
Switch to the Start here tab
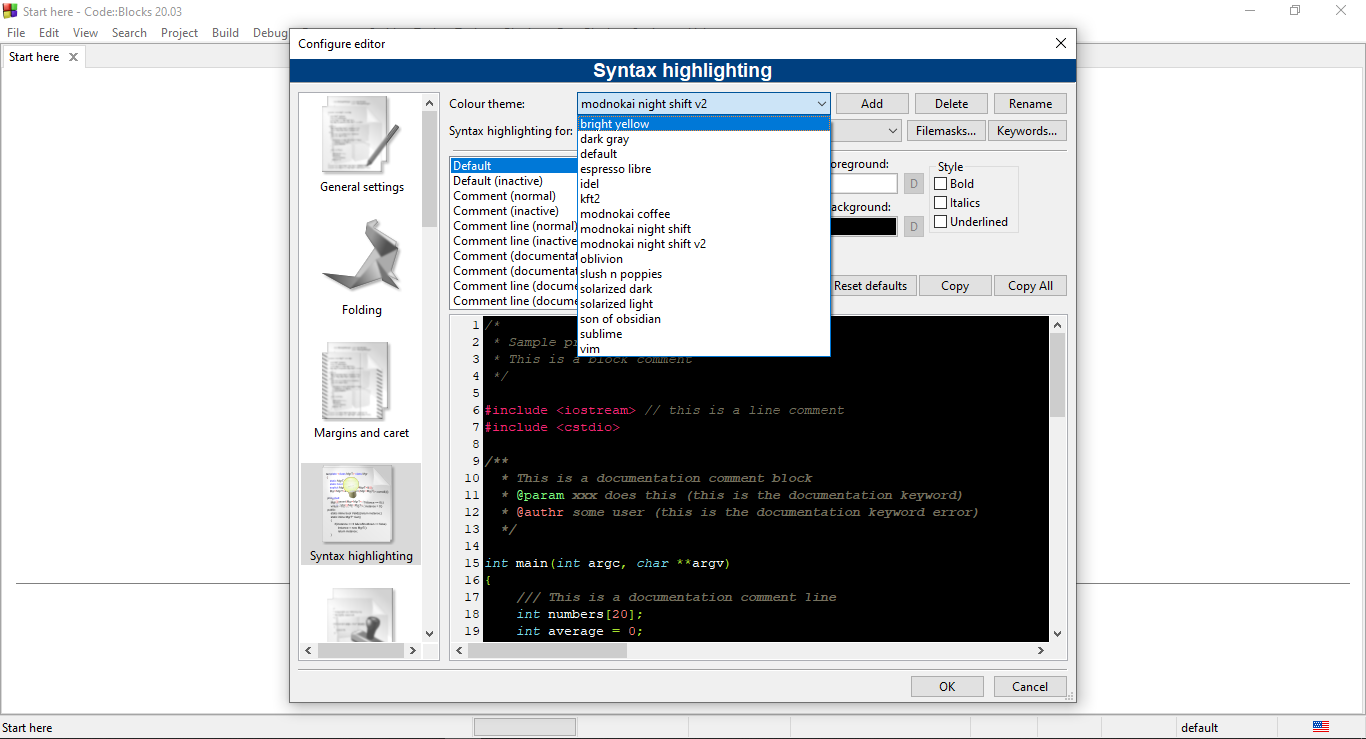[x=34, y=57]
